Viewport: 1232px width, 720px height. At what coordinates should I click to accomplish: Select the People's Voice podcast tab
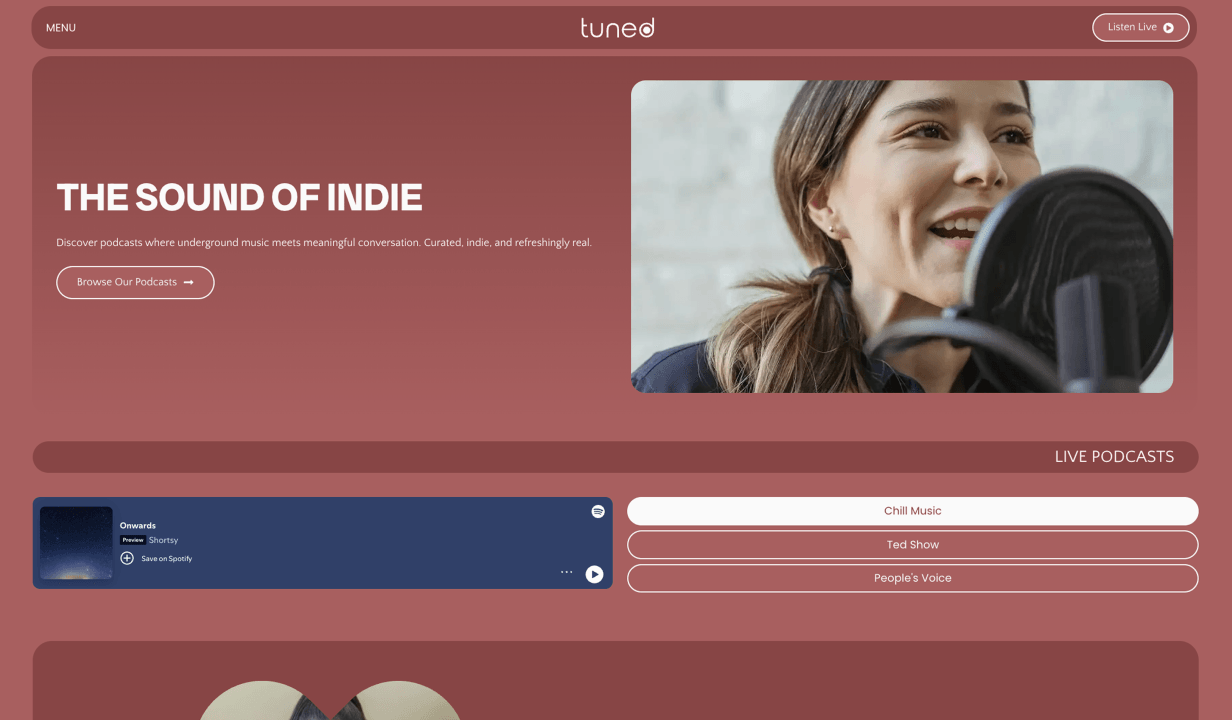[912, 578]
